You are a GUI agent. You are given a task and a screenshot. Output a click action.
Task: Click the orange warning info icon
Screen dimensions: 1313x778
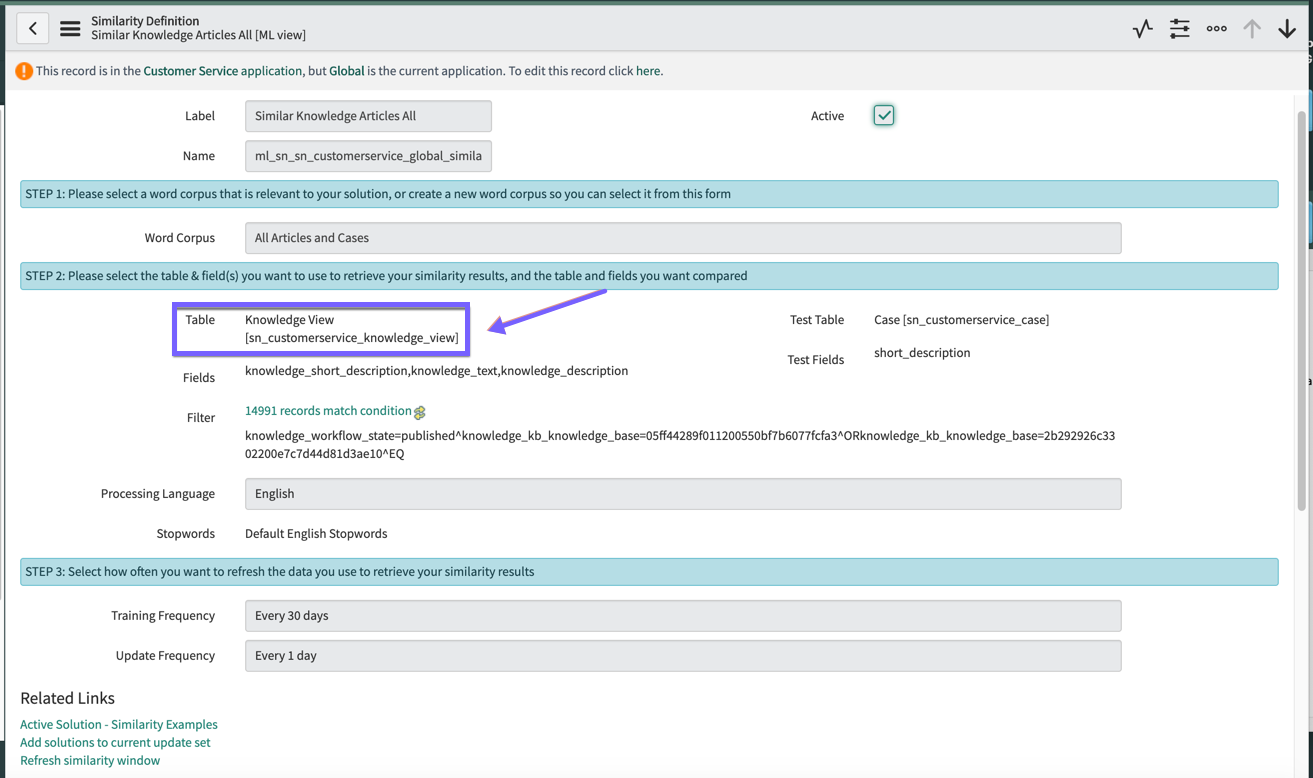[24, 71]
